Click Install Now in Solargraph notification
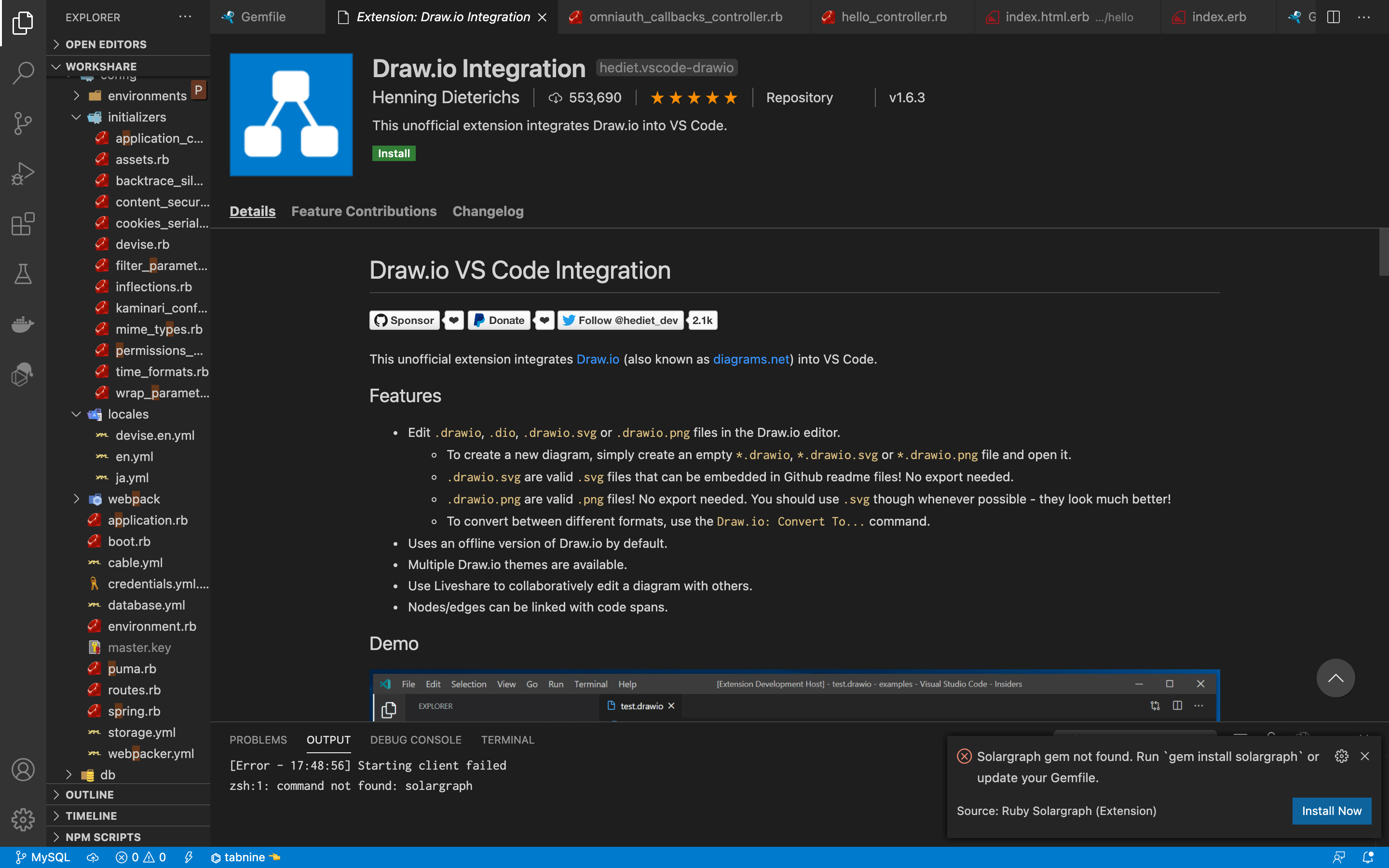 [x=1331, y=811]
